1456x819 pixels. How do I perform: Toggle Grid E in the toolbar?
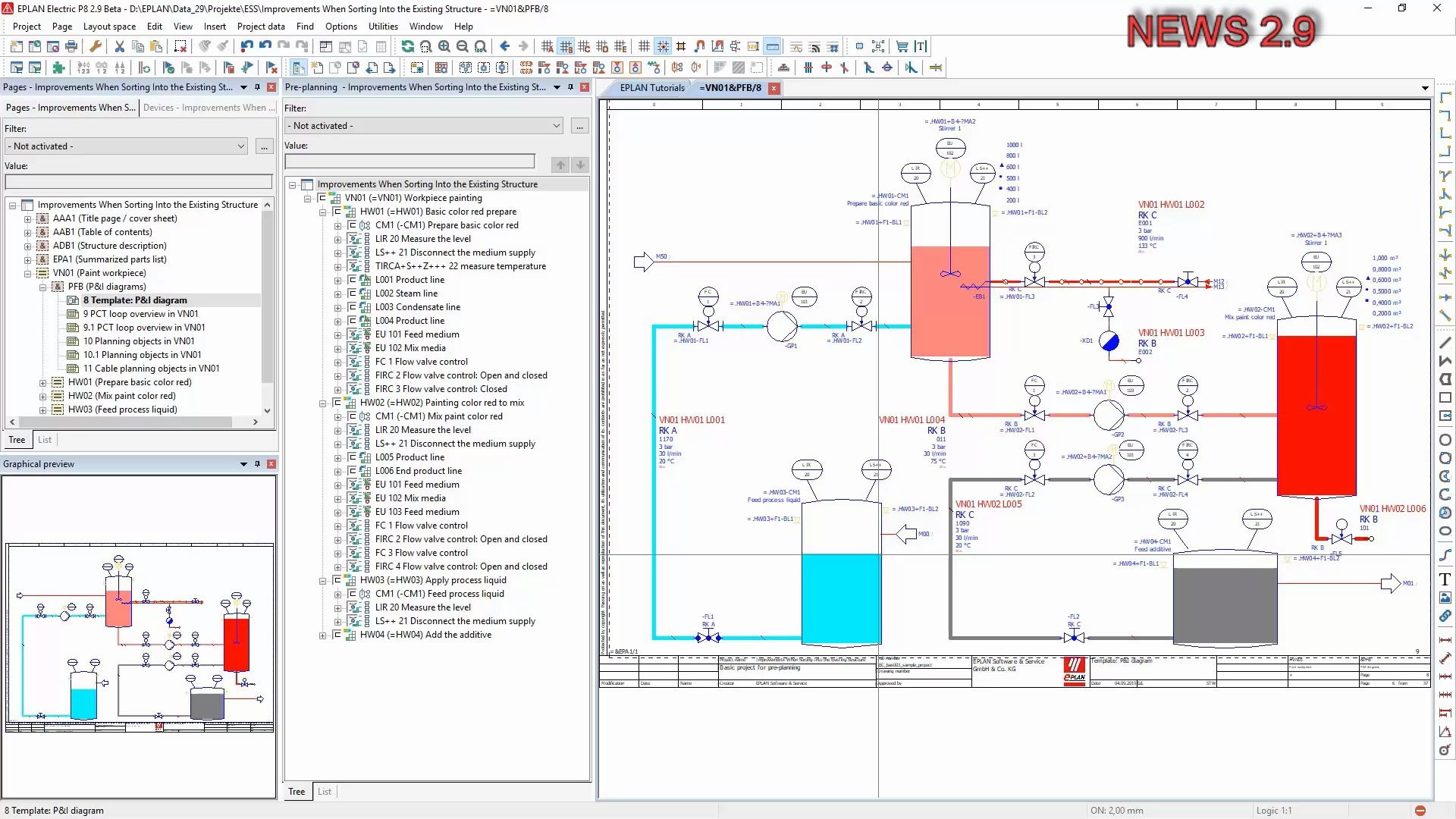pyautogui.click(x=620, y=47)
